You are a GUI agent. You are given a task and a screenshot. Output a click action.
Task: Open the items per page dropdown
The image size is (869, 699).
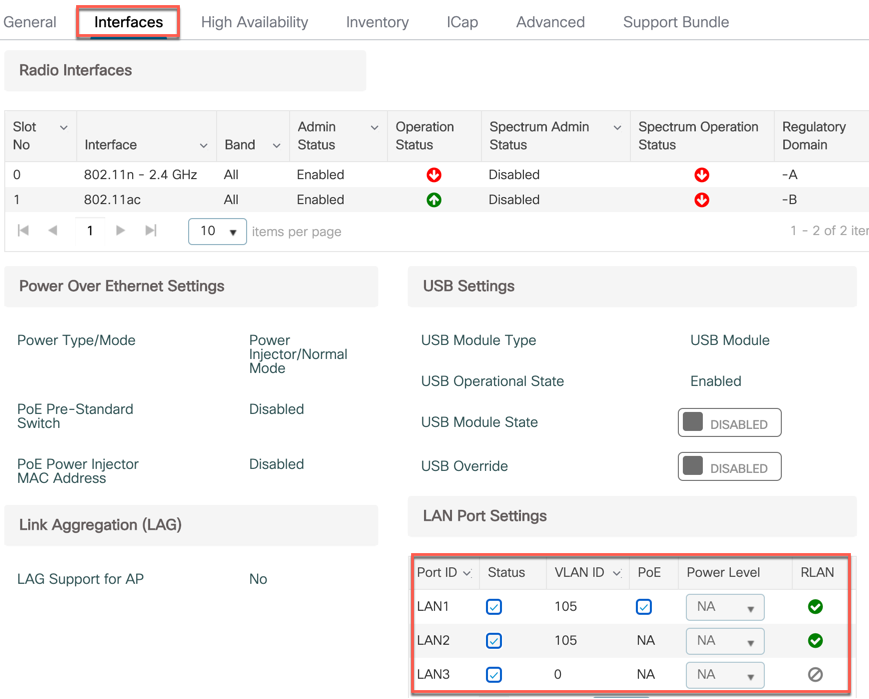(217, 231)
